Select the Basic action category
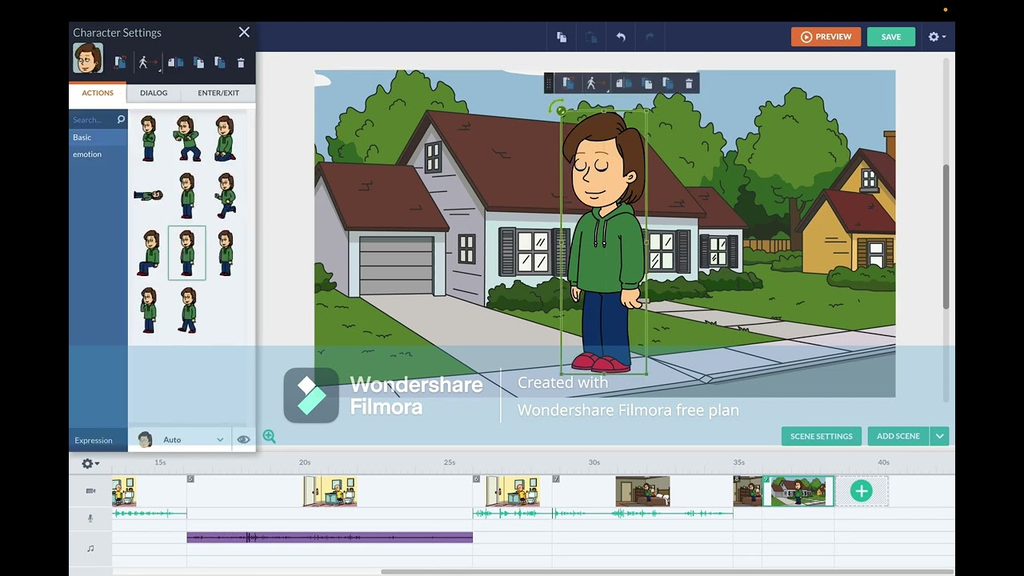 pyautogui.click(x=98, y=137)
